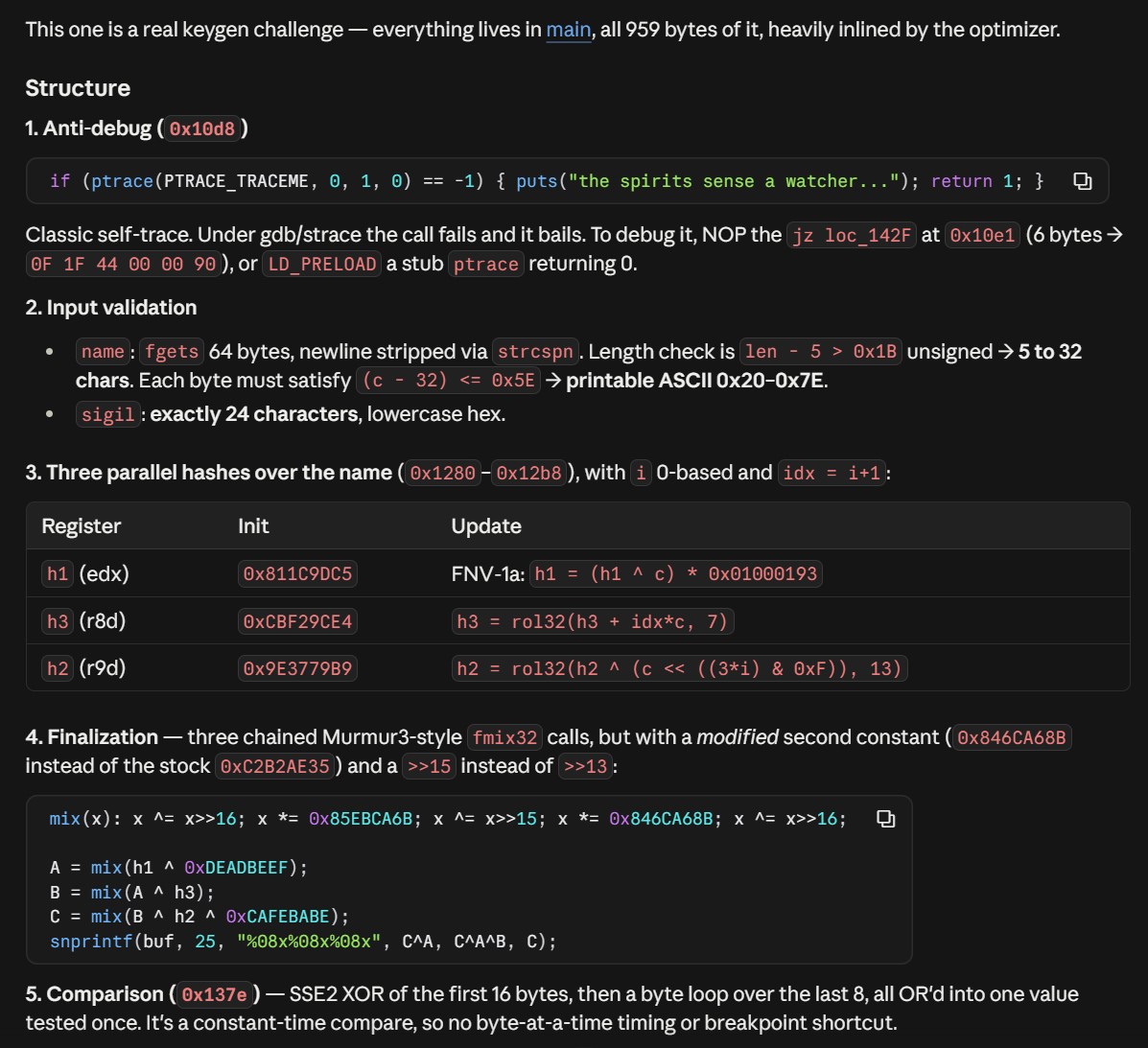Click the '>>13' inline code
The image size is (1148, 1048).
pyautogui.click(x=585, y=766)
